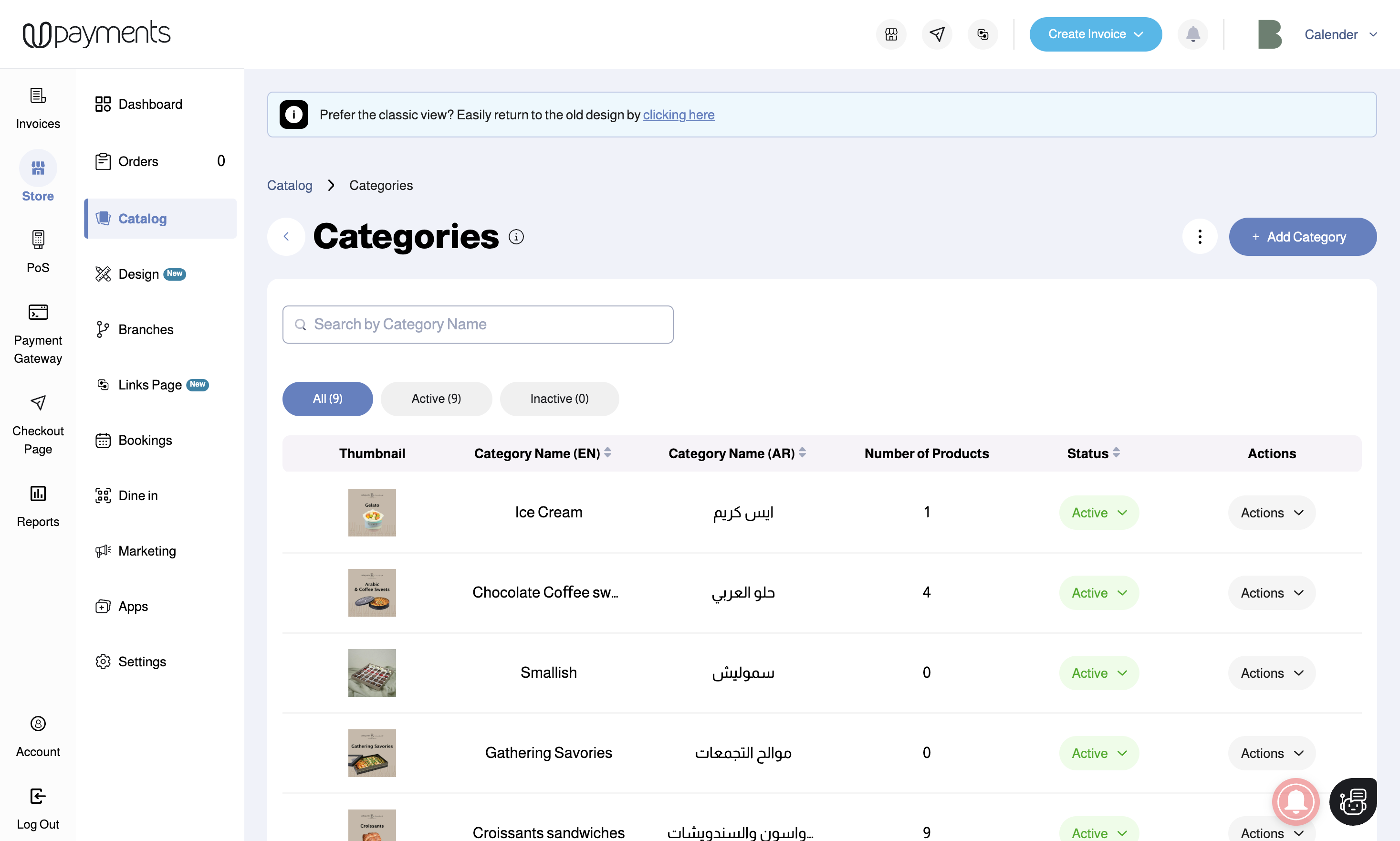Screen dimensions: 1400x841
Task: Open the chatbot assistant icon
Action: (1352, 801)
